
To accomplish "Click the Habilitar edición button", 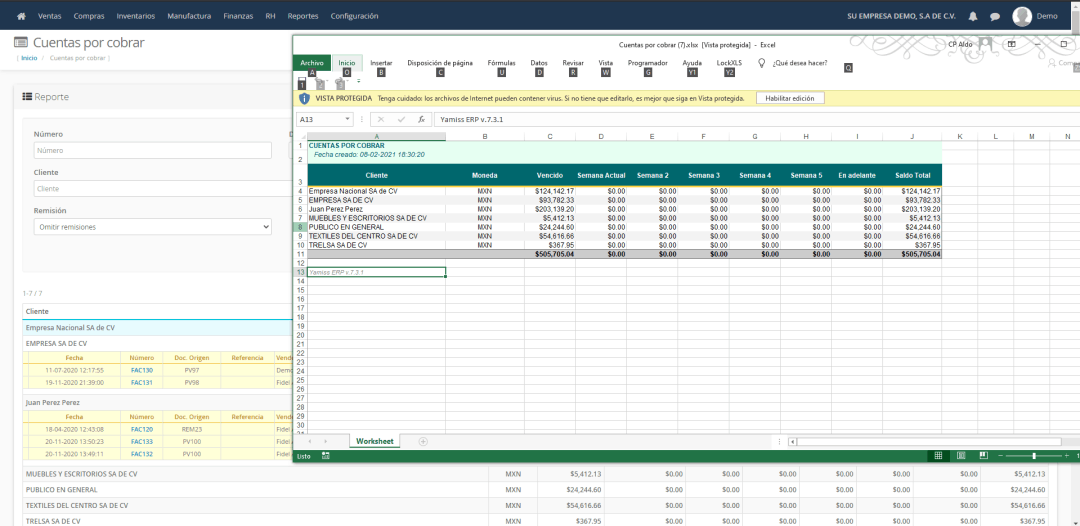I will [789, 98].
